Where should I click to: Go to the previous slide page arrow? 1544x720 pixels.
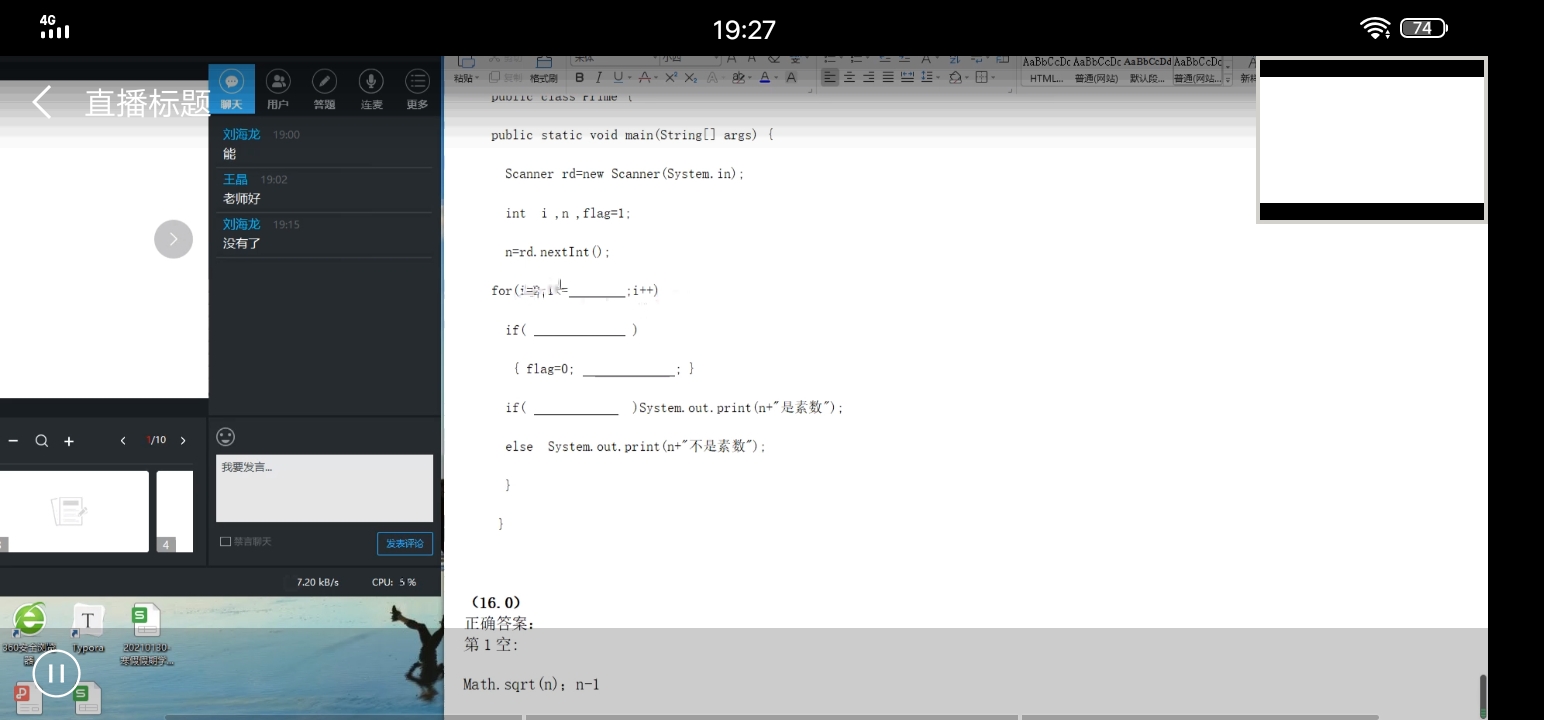(123, 440)
